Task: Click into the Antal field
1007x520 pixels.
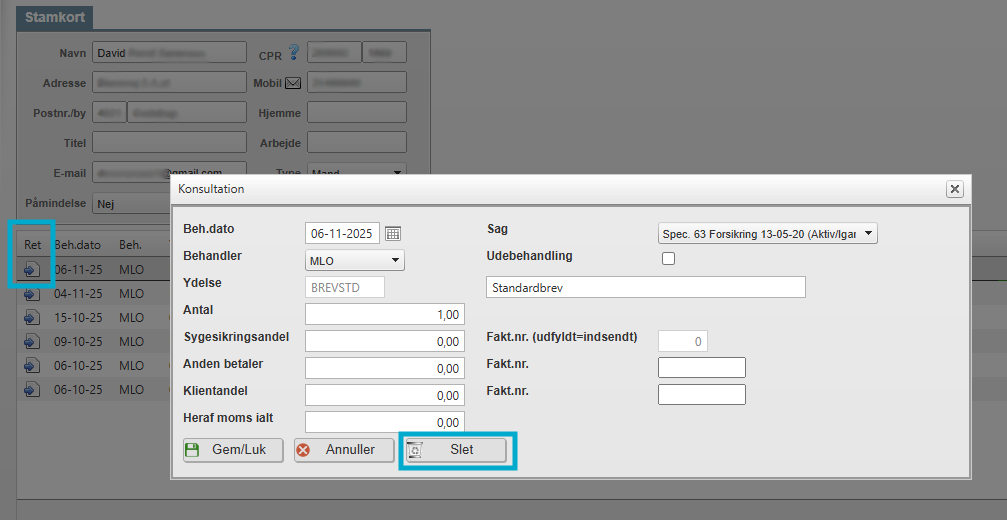Action: click(x=384, y=315)
